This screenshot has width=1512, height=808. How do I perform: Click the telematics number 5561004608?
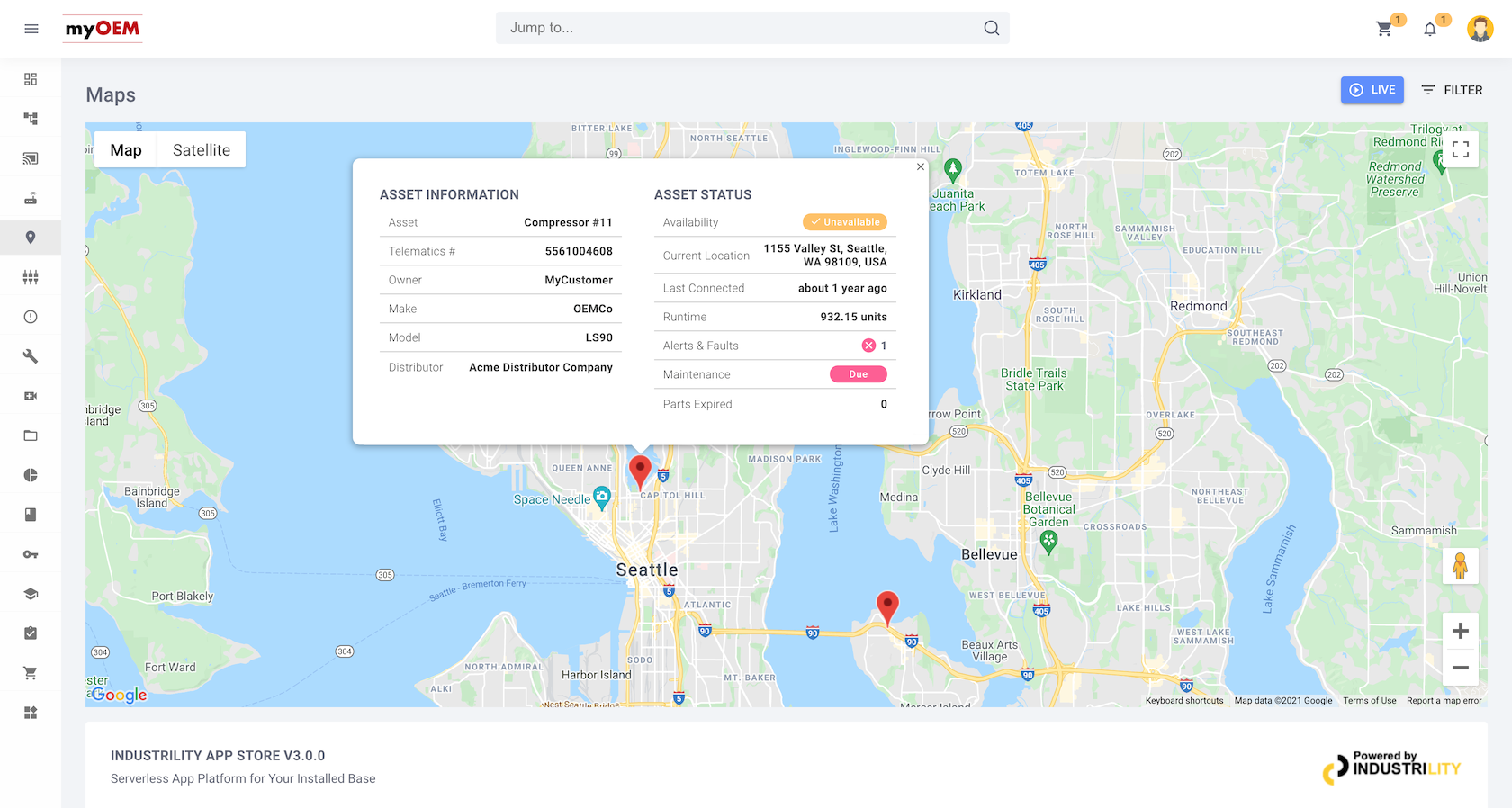tap(579, 251)
